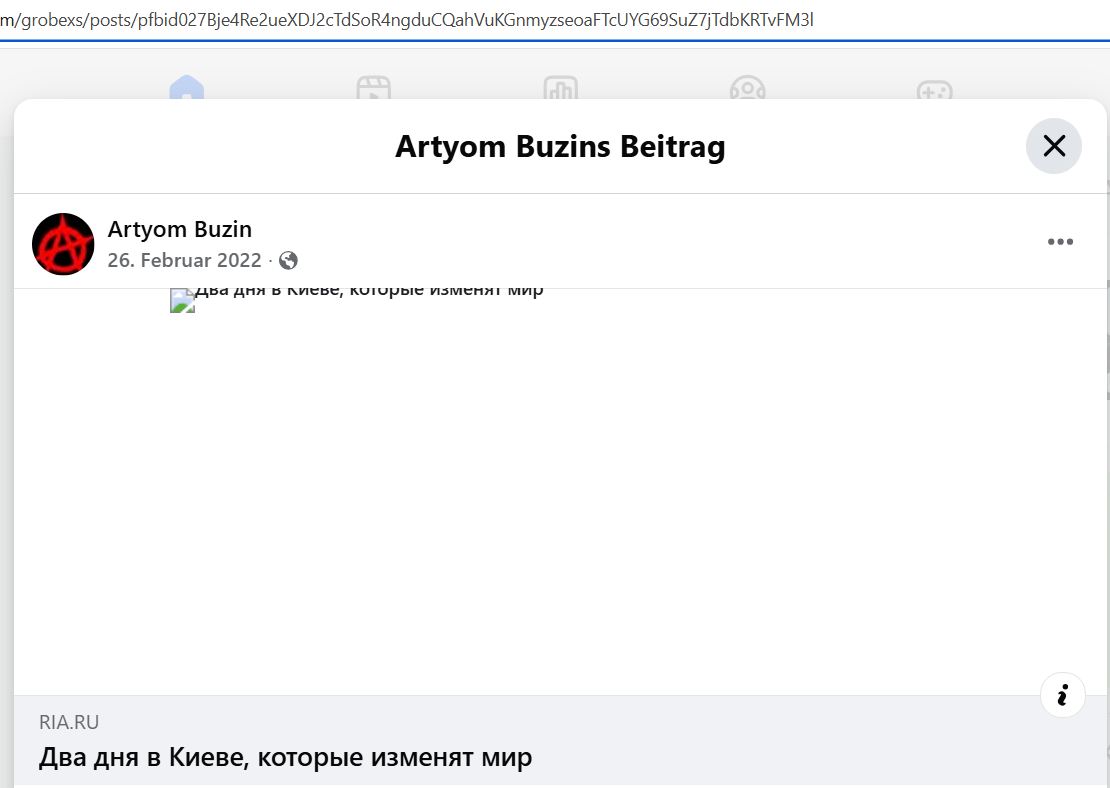1110x788 pixels.
Task: Click the link info 'i' icon
Action: [x=1062, y=695]
